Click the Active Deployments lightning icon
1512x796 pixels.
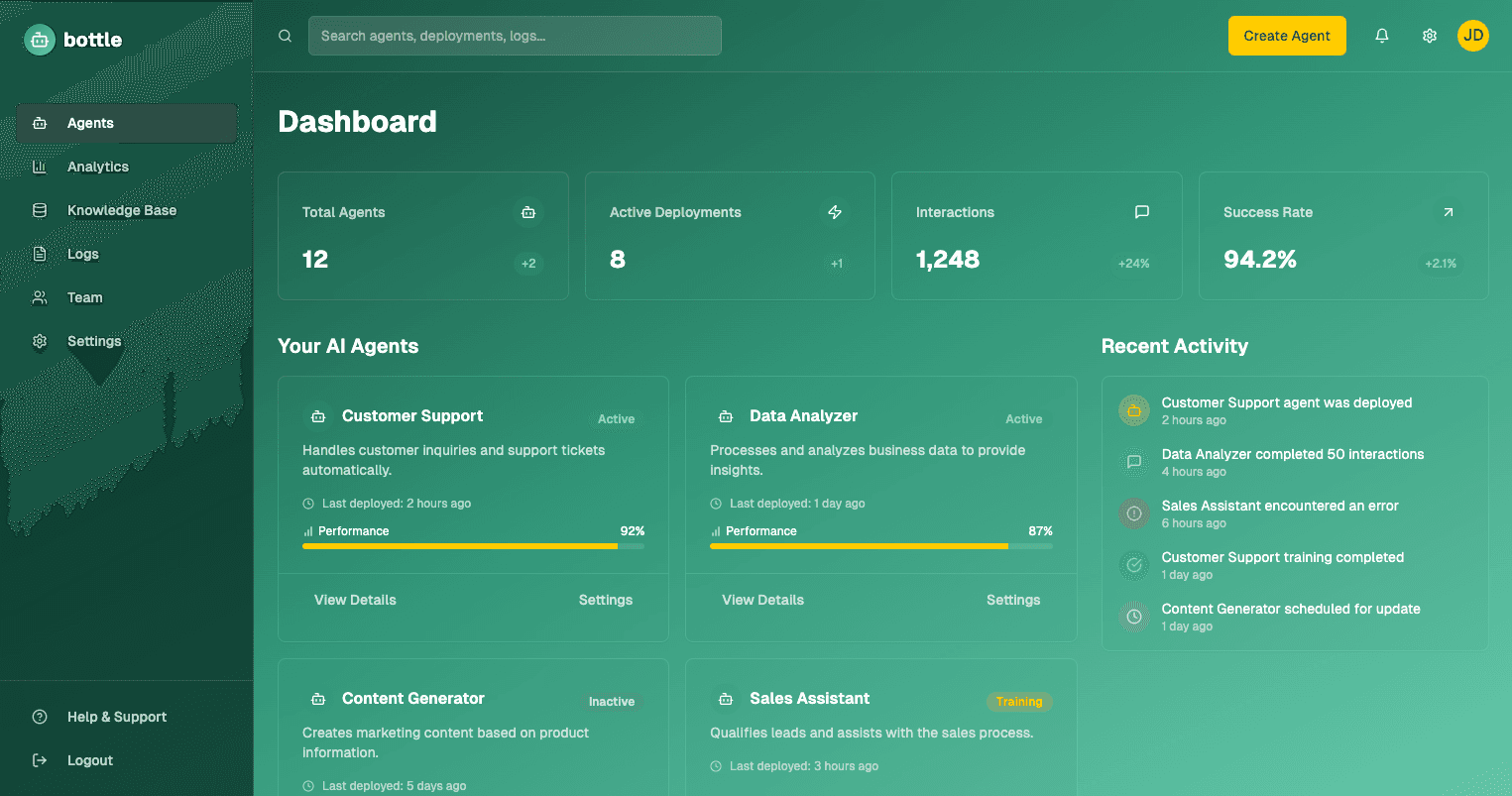[x=835, y=212]
